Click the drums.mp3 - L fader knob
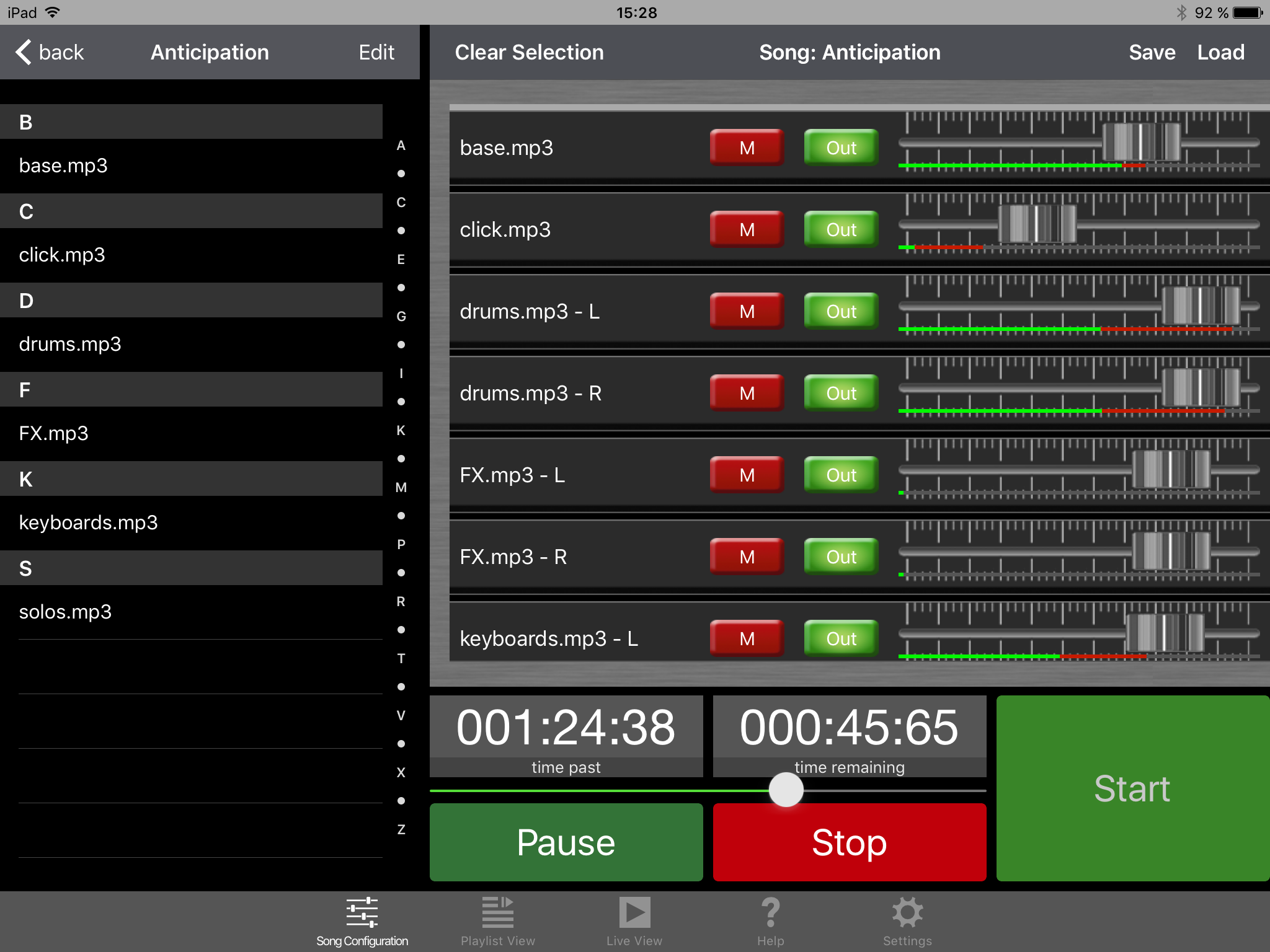 tap(1201, 306)
